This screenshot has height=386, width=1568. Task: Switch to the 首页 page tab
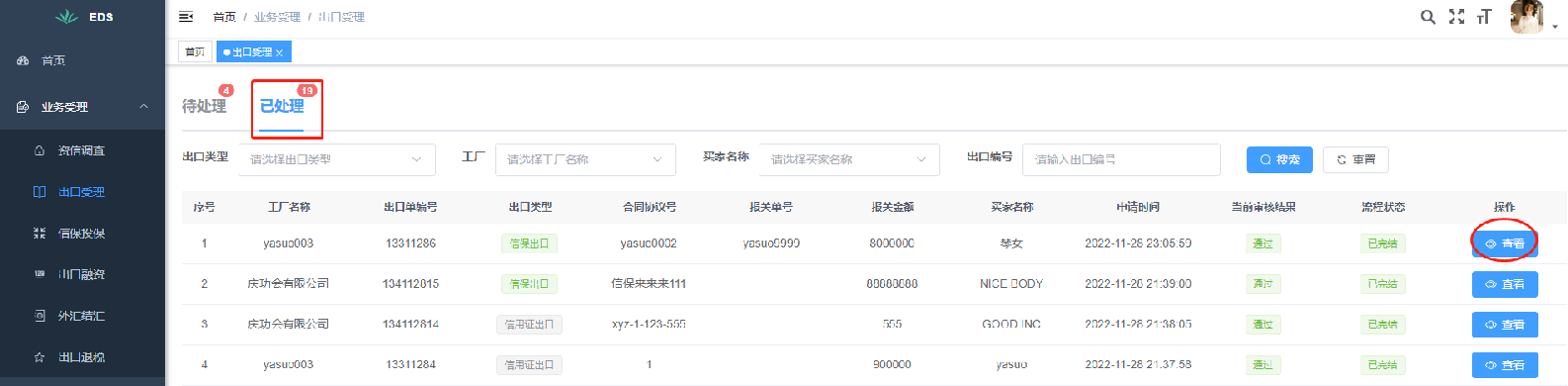coord(195,51)
